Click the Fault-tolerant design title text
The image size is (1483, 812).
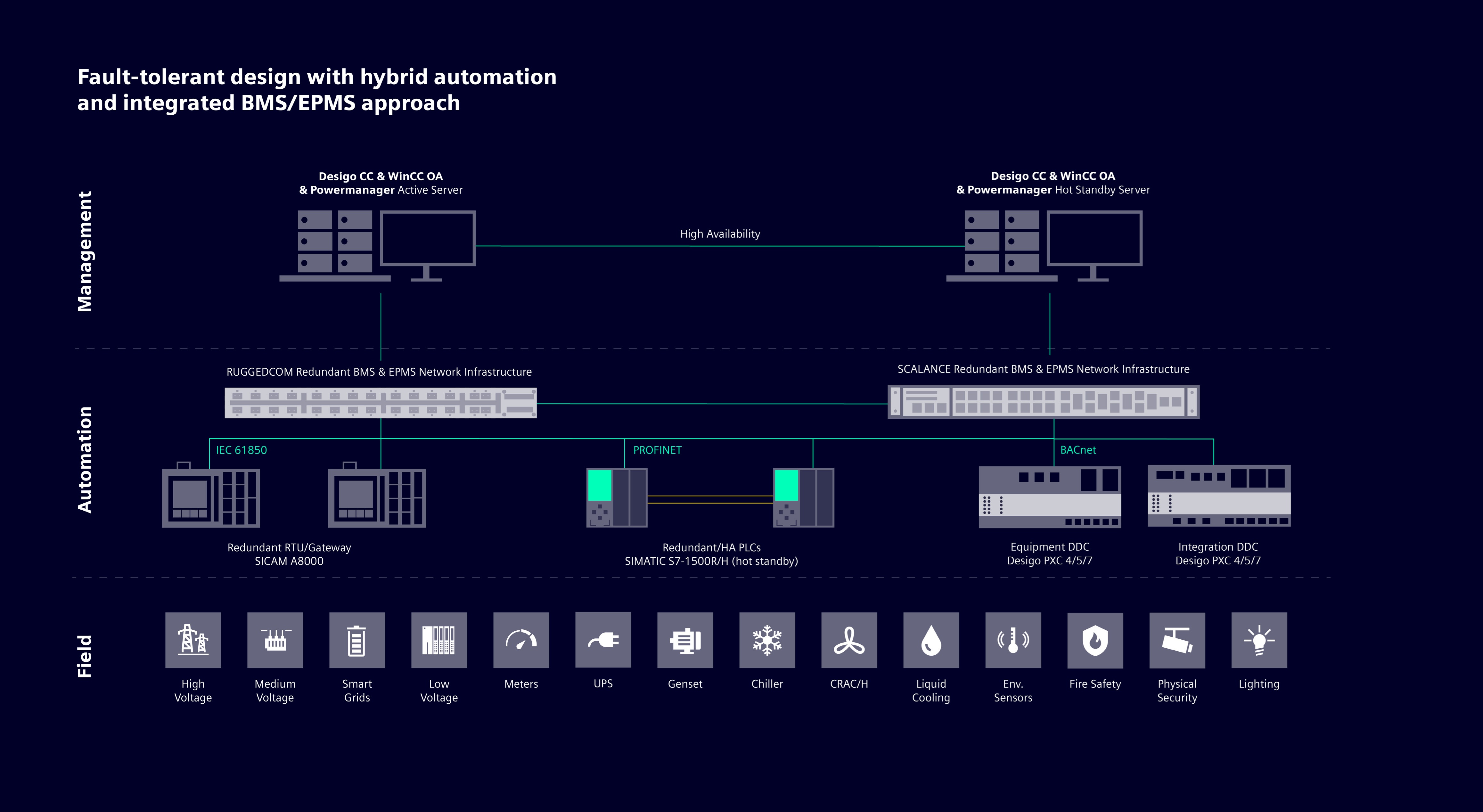click(x=317, y=90)
